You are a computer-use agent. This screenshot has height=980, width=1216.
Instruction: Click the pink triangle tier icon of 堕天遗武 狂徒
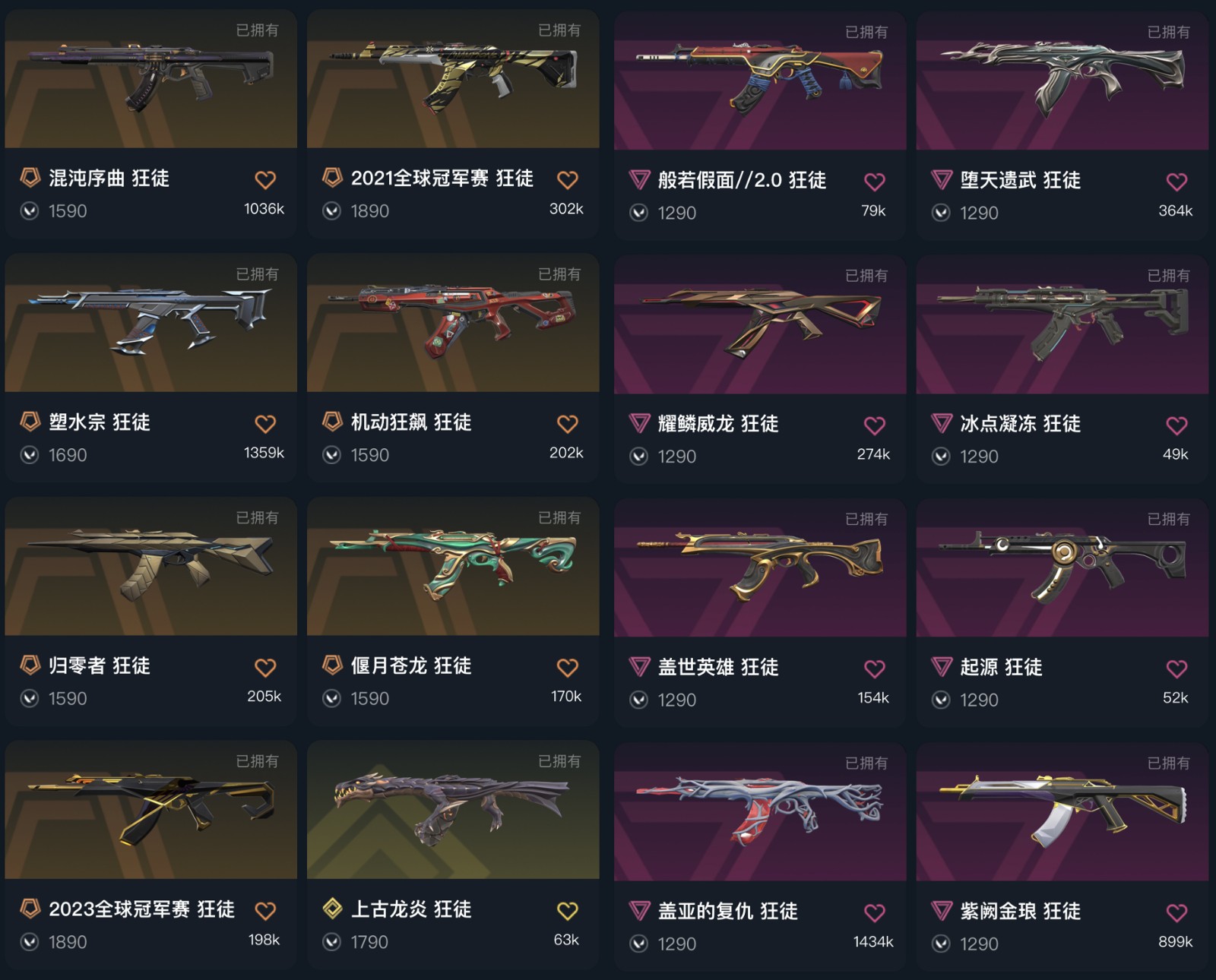pos(942,180)
